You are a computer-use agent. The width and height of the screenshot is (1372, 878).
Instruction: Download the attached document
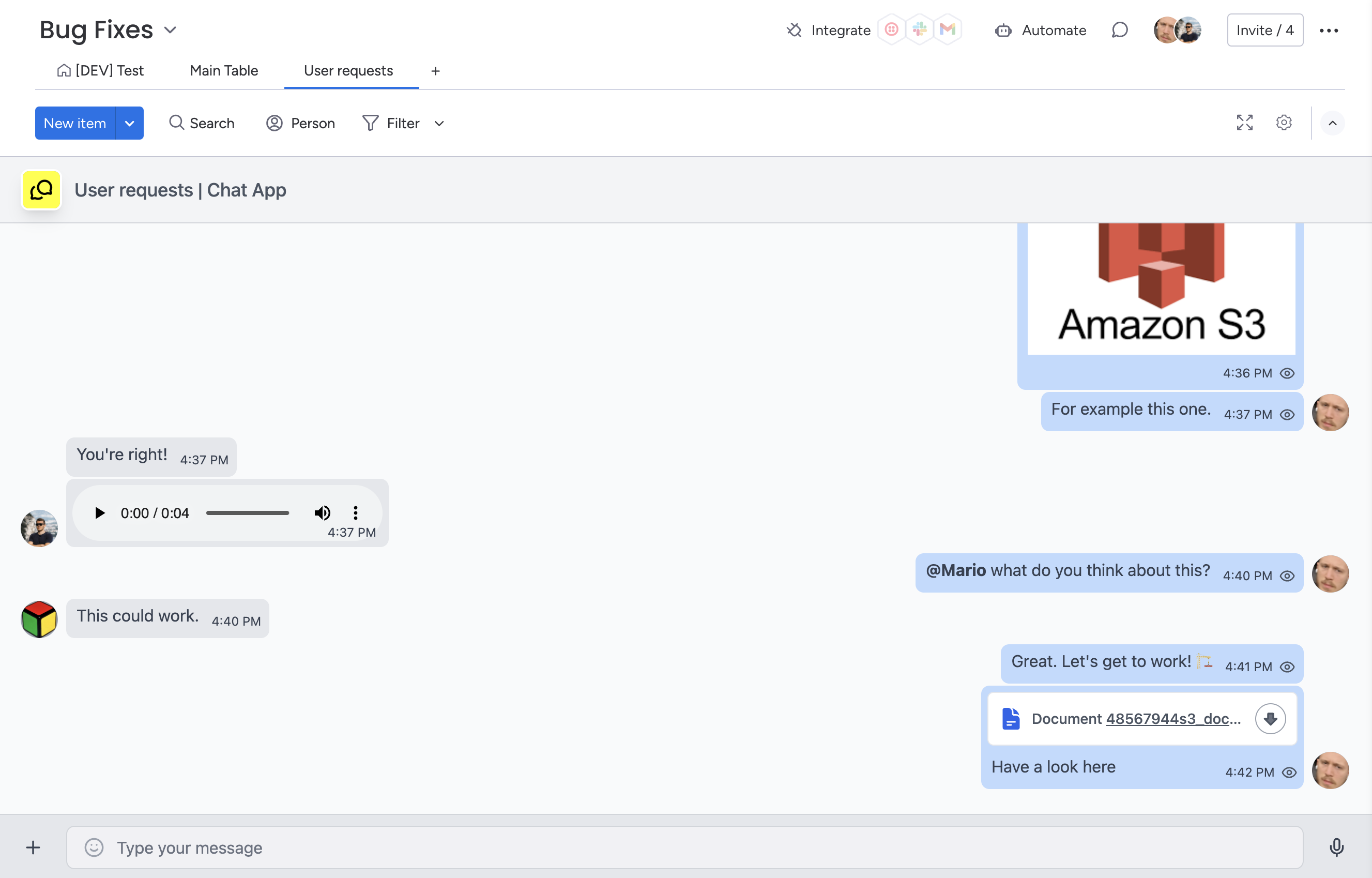tap(1270, 719)
